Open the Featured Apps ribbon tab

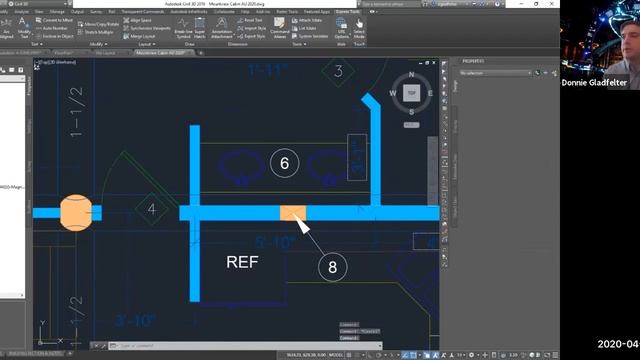[317, 12]
